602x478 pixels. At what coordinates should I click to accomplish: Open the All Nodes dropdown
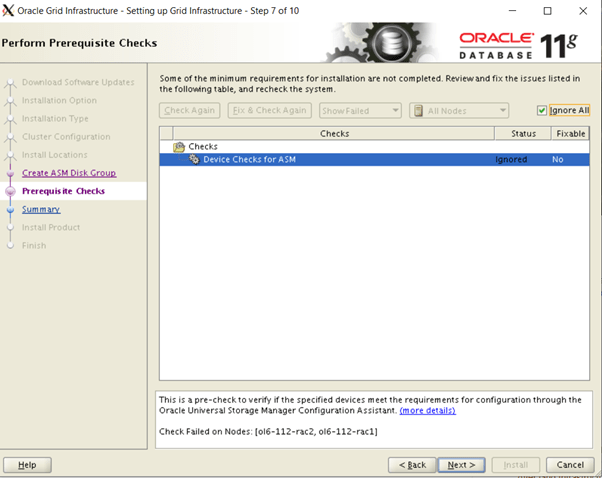click(x=459, y=111)
